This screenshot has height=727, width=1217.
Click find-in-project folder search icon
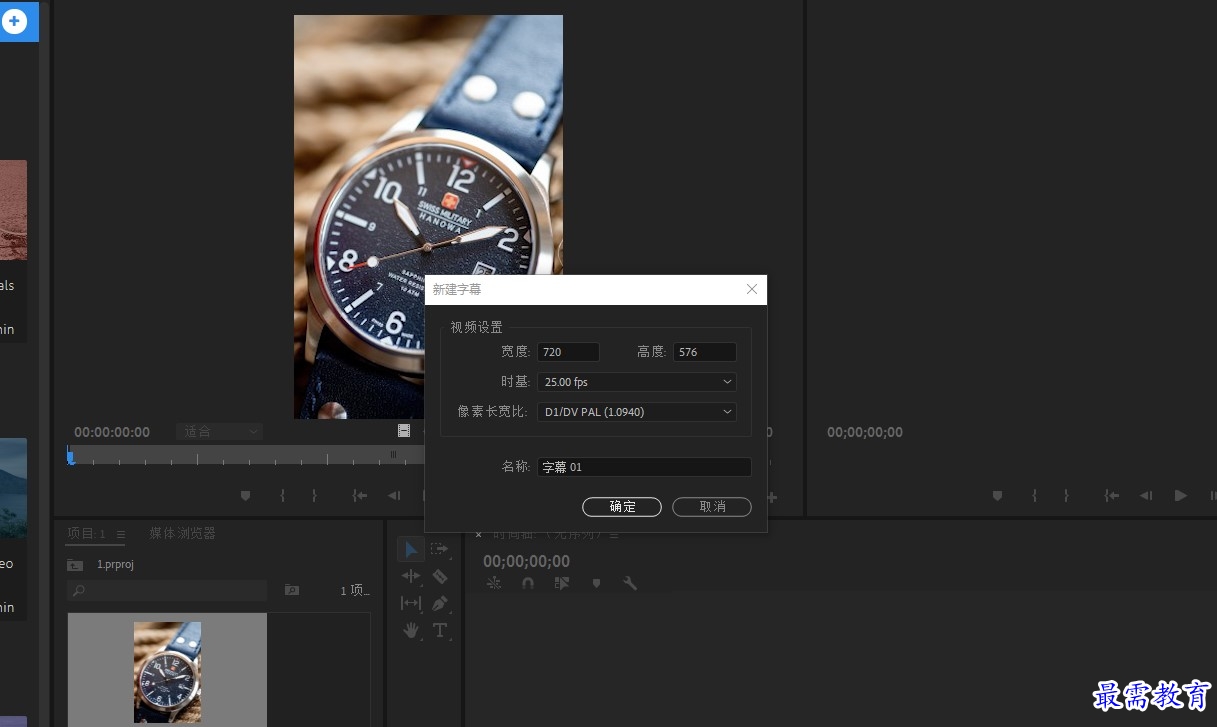(x=291, y=590)
